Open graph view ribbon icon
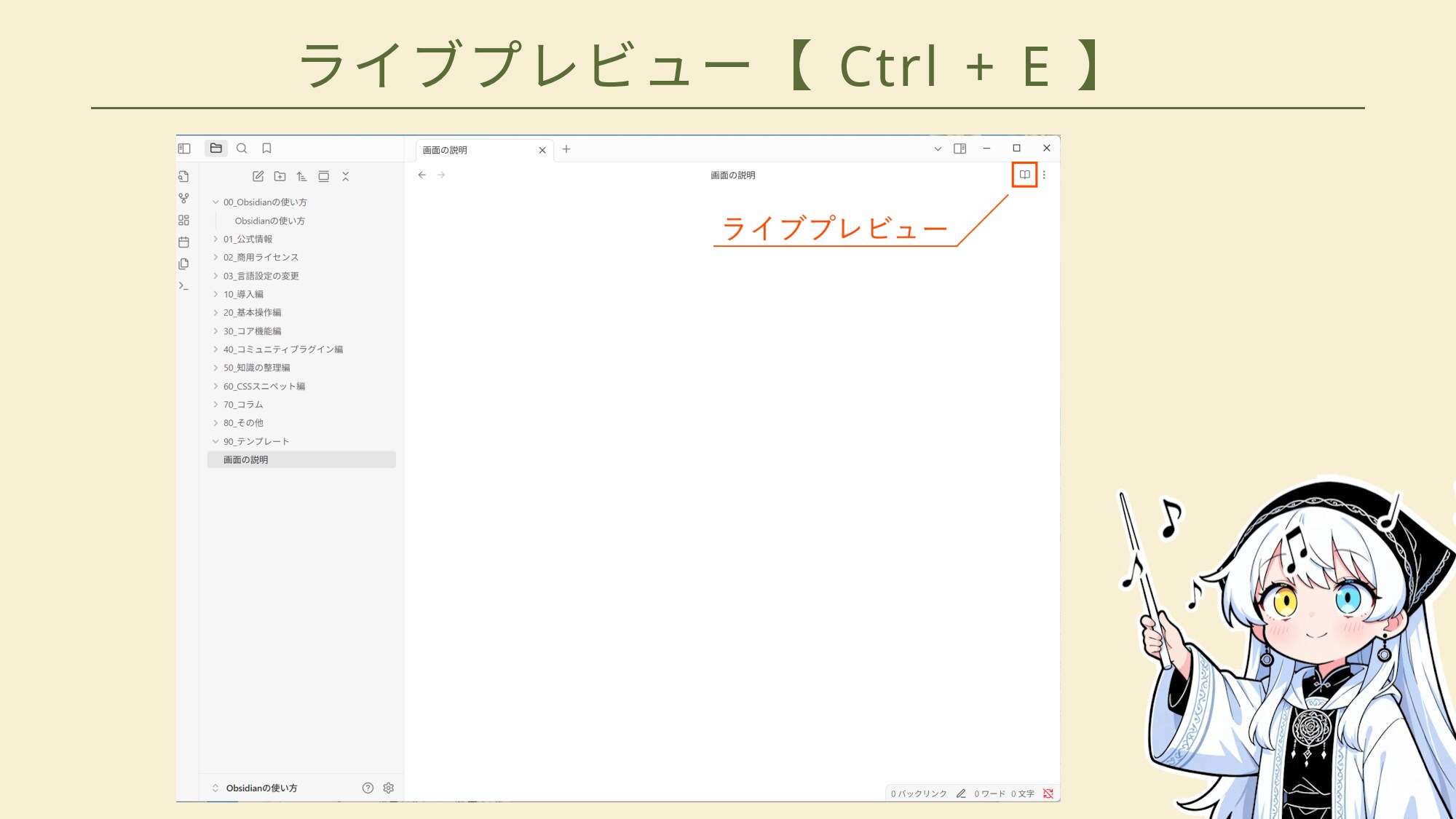Image resolution: width=1456 pixels, height=819 pixels. [183, 198]
